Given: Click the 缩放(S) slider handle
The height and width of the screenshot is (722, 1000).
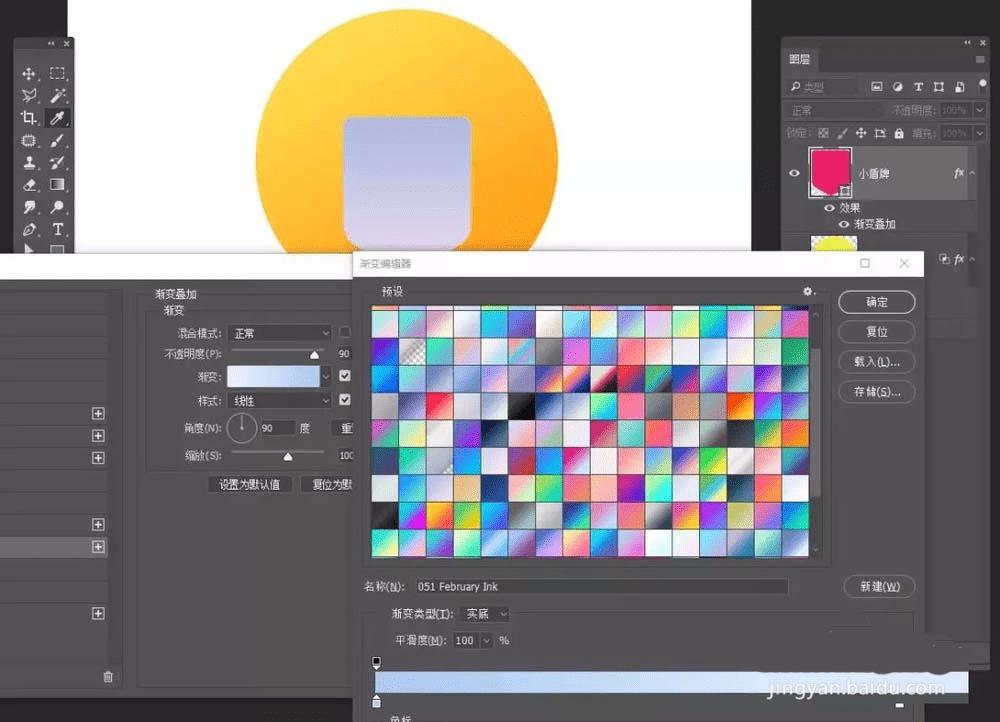Looking at the screenshot, I should coord(288,457).
